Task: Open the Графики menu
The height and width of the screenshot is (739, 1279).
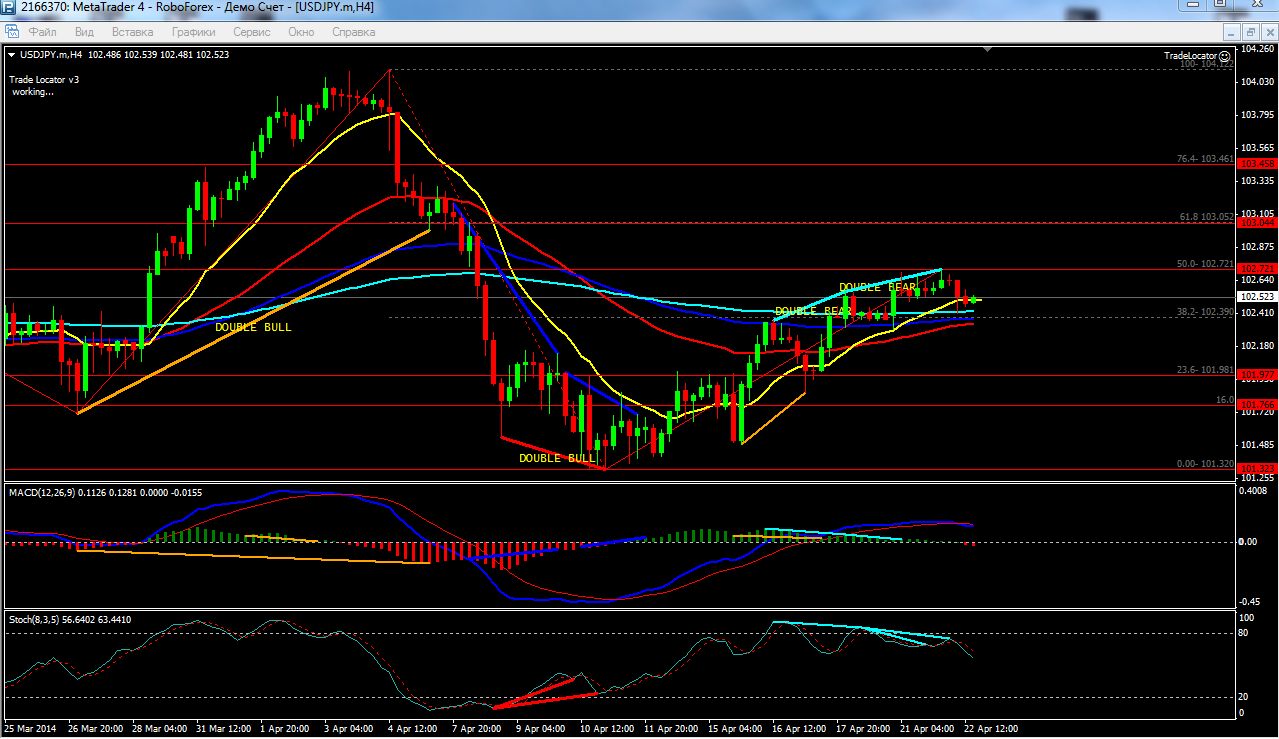Action: pos(193,32)
